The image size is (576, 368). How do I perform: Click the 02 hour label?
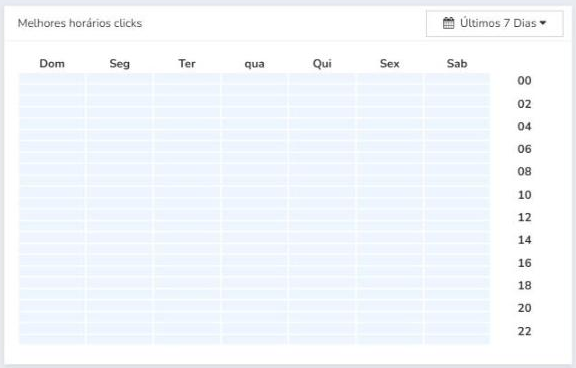click(x=524, y=104)
